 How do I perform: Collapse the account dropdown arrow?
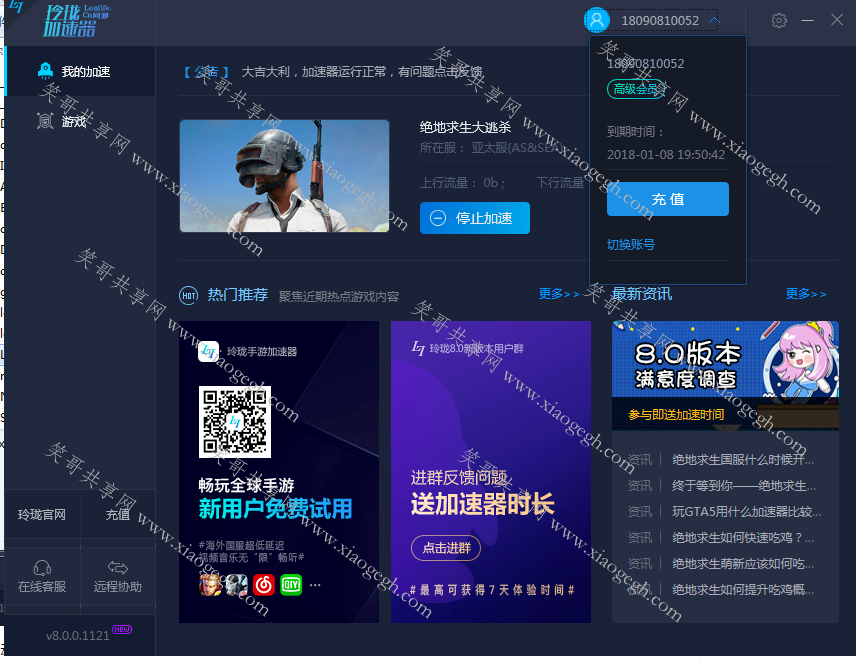[714, 21]
